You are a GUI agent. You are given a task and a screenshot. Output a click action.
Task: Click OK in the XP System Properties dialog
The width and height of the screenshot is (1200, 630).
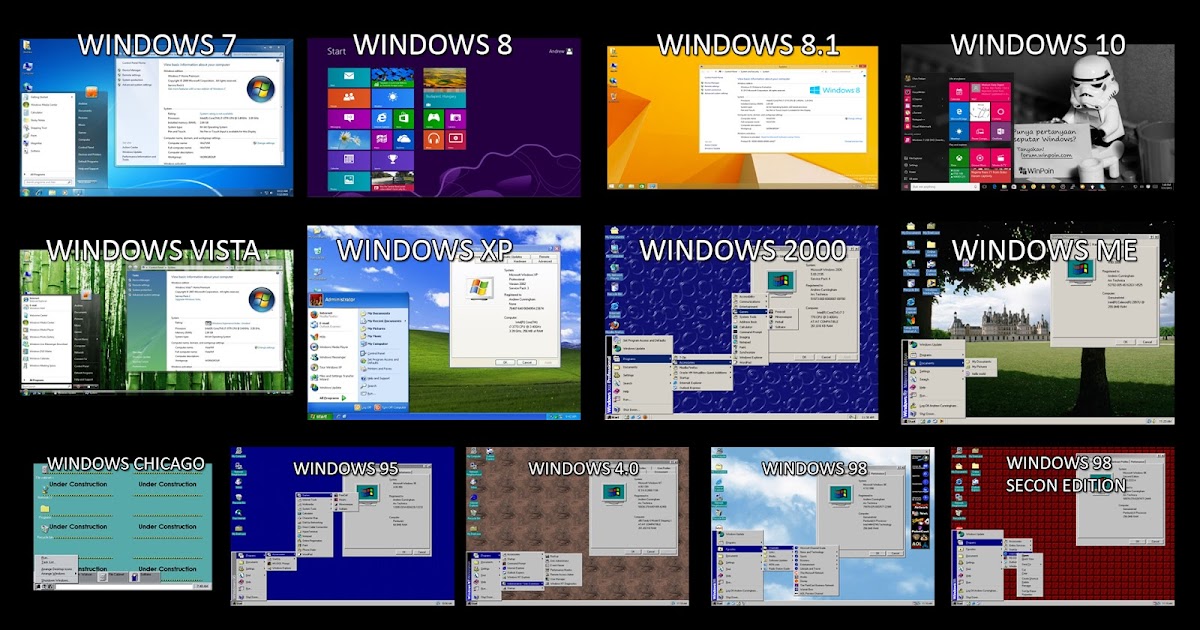tap(505, 362)
